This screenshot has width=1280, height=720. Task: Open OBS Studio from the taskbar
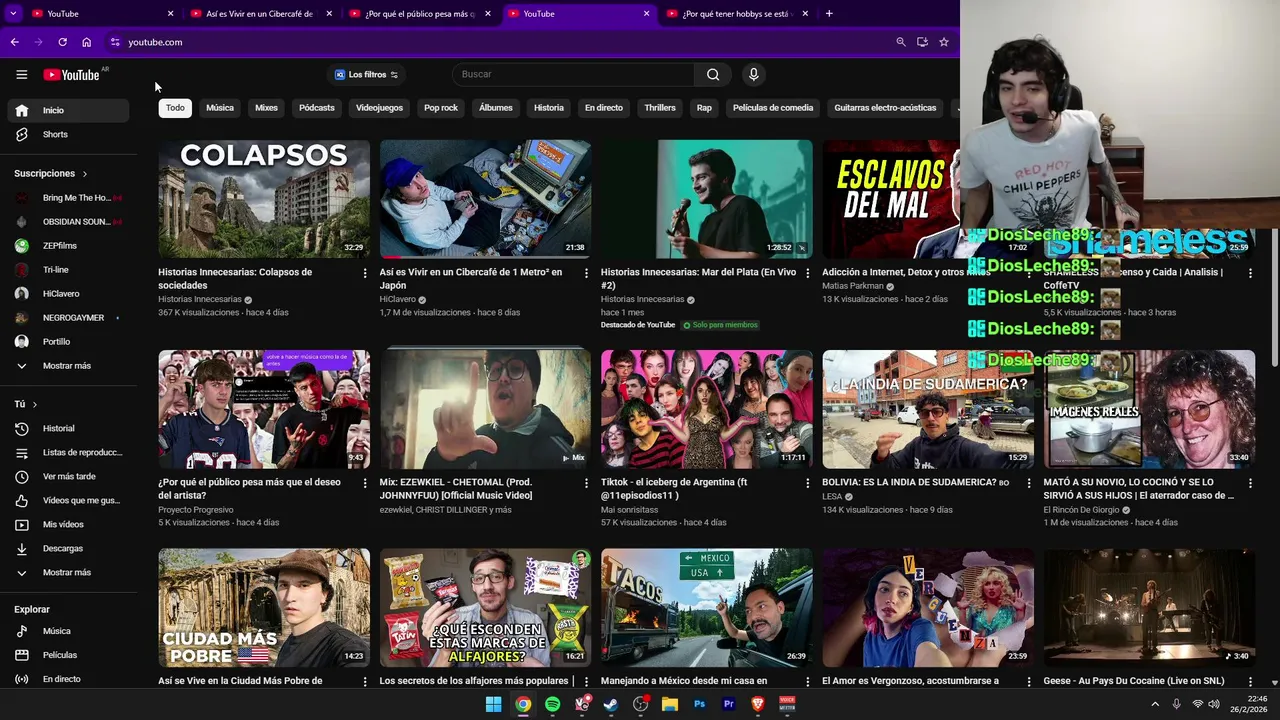pos(640,704)
